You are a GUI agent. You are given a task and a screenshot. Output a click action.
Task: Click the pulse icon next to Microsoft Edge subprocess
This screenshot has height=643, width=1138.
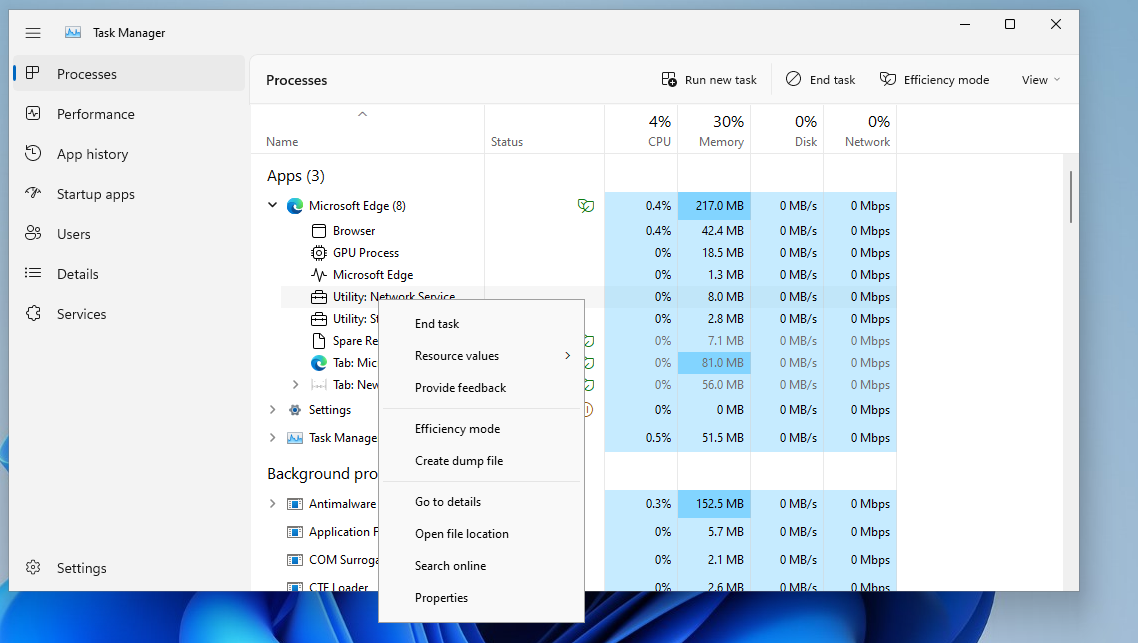pyautogui.click(x=319, y=275)
